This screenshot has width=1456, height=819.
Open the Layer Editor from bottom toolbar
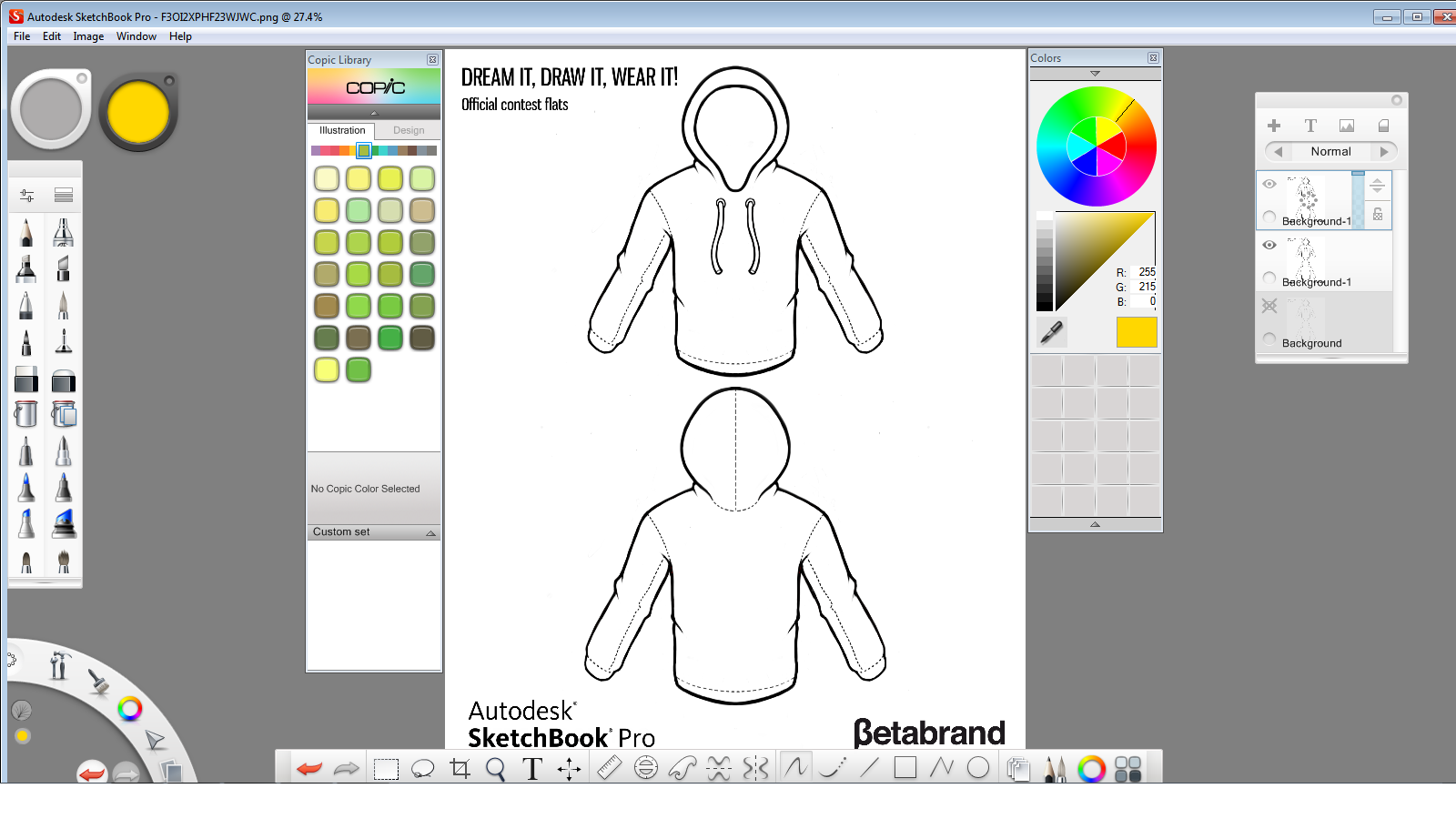[x=1018, y=769]
